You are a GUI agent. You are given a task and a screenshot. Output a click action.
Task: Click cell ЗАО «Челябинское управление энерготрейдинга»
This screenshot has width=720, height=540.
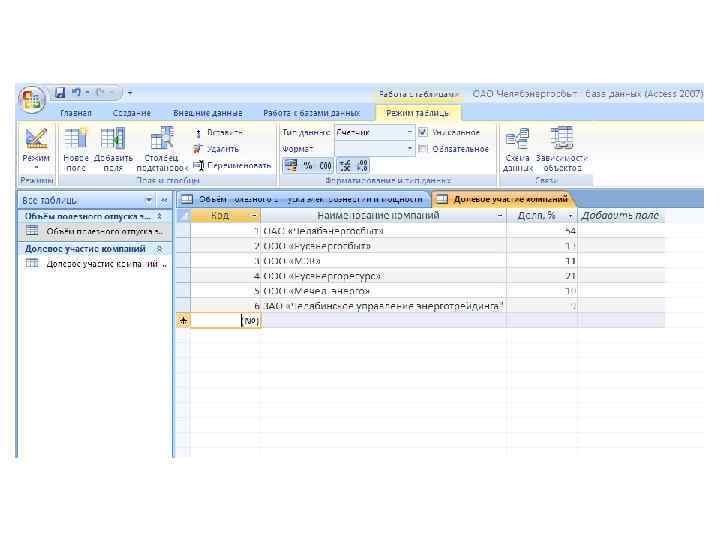point(383,306)
